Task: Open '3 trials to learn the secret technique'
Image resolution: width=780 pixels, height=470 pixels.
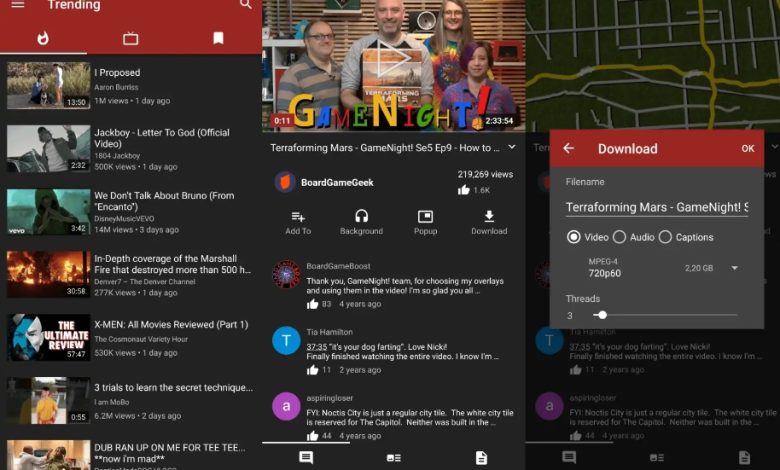Action: pos(173,387)
